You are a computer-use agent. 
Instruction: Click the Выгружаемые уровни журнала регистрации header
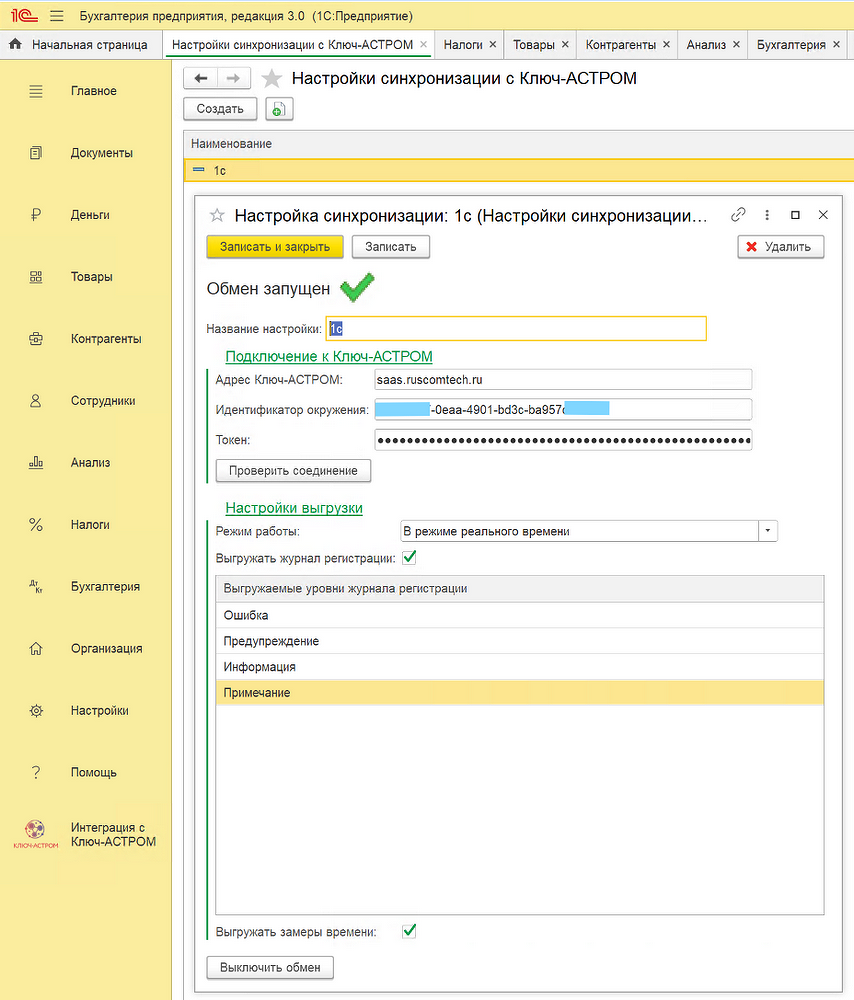[520, 589]
